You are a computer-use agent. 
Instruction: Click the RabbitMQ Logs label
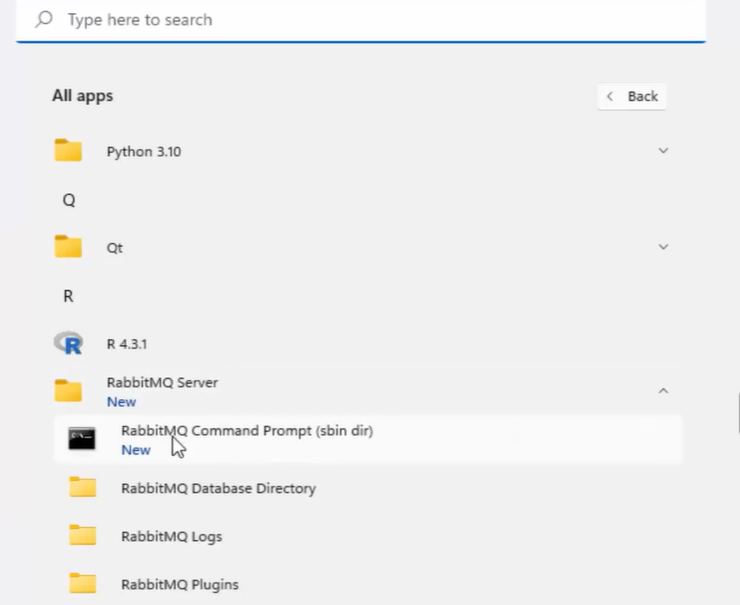(x=172, y=537)
